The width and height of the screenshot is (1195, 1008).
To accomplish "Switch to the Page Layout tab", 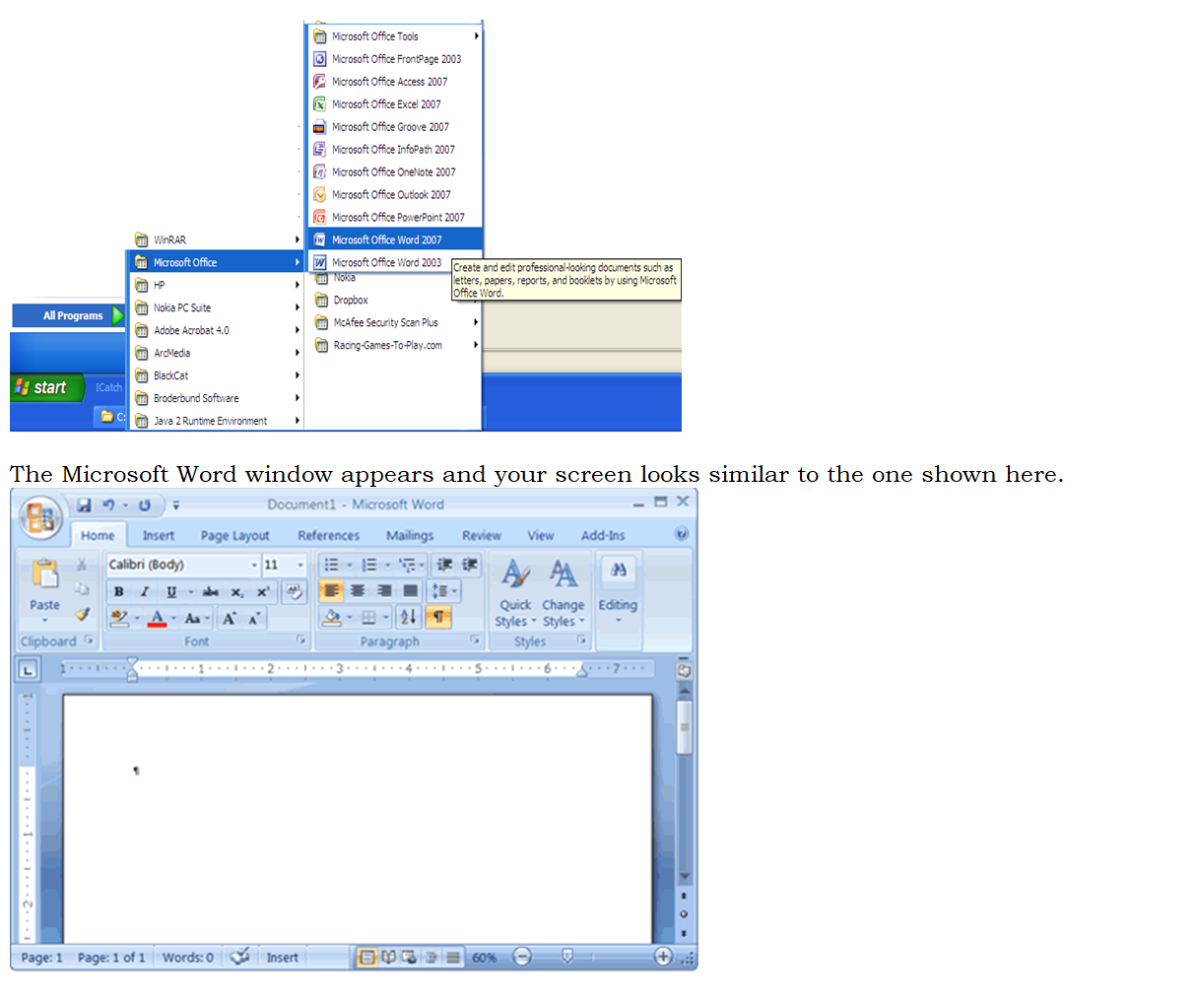I will 234,536.
